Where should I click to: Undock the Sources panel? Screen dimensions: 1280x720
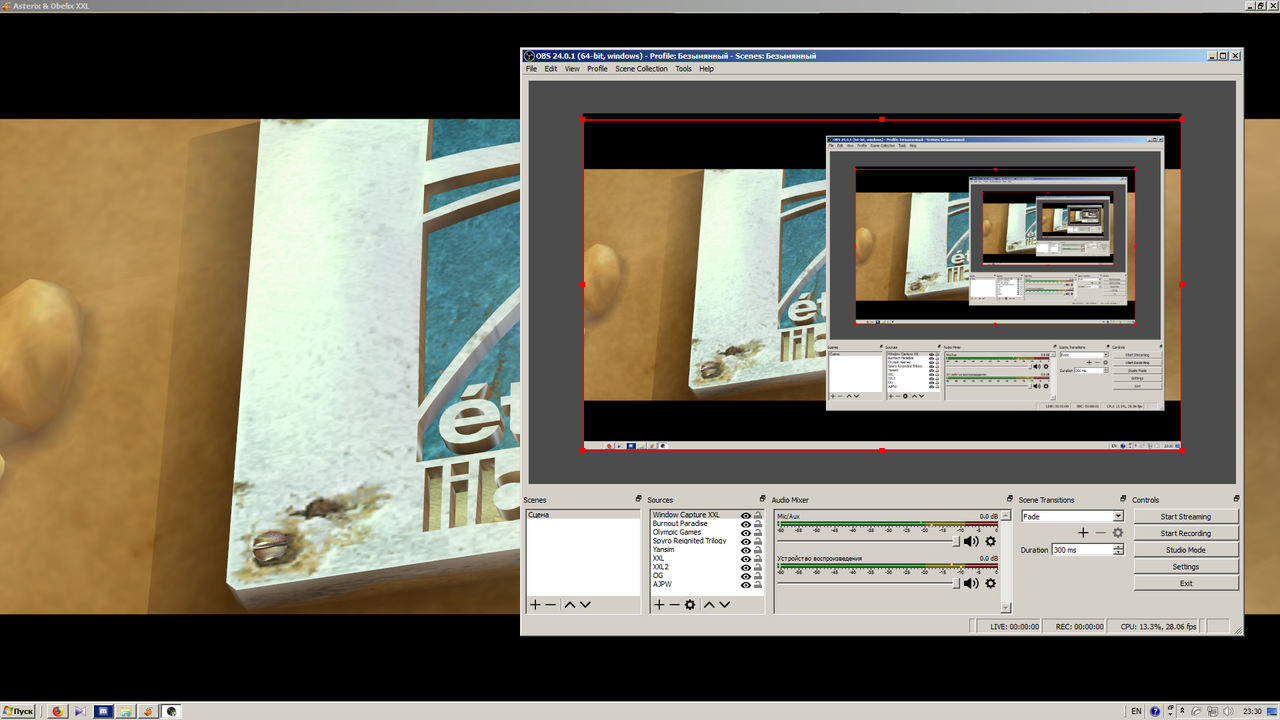[762, 499]
